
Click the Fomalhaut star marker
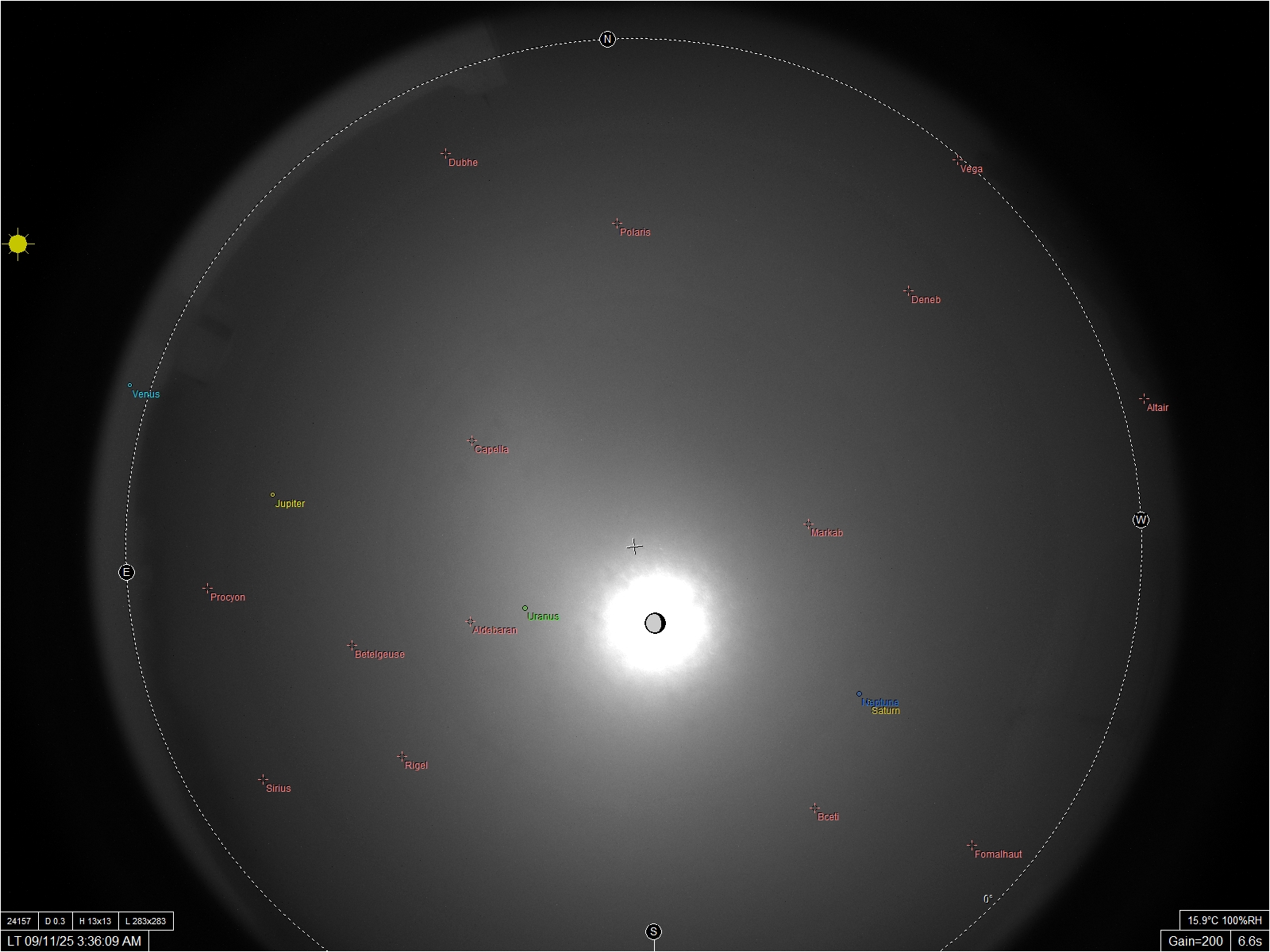pos(972,846)
